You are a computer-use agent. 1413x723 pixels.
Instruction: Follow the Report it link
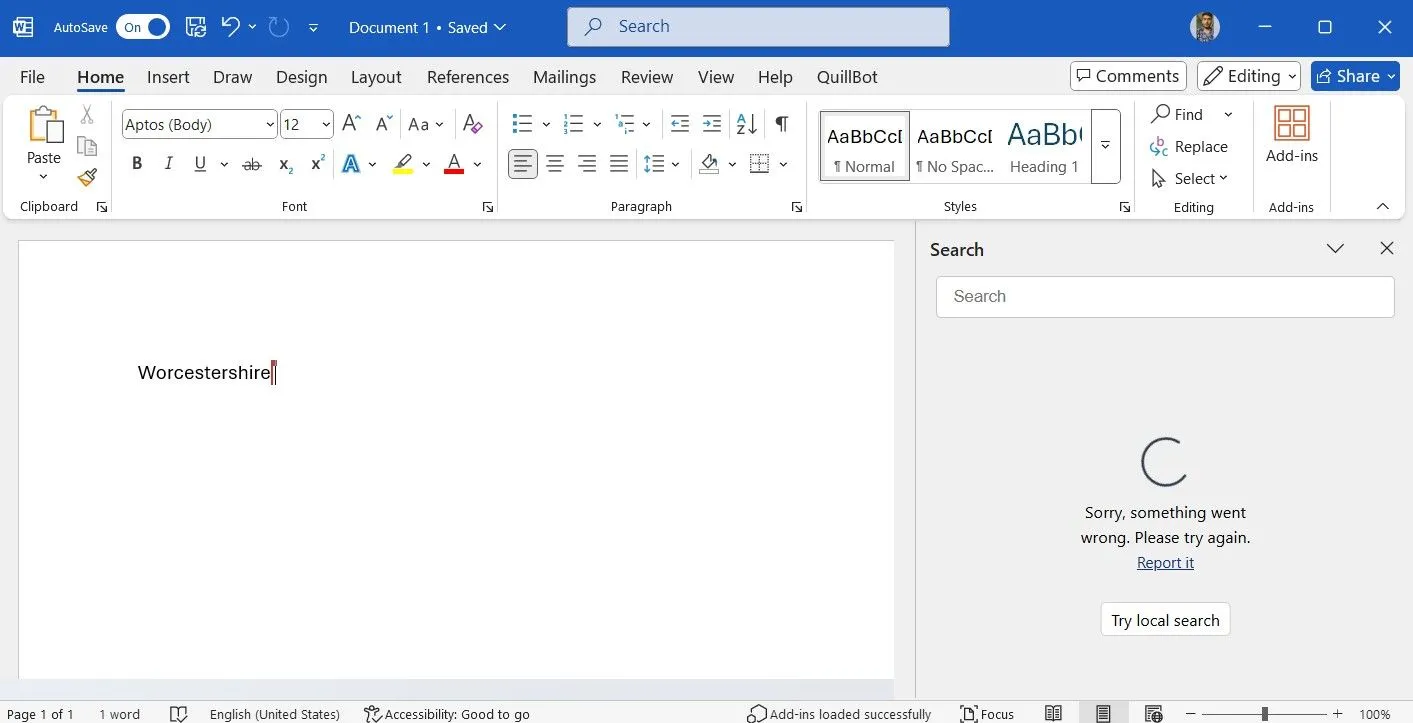tap(1165, 563)
